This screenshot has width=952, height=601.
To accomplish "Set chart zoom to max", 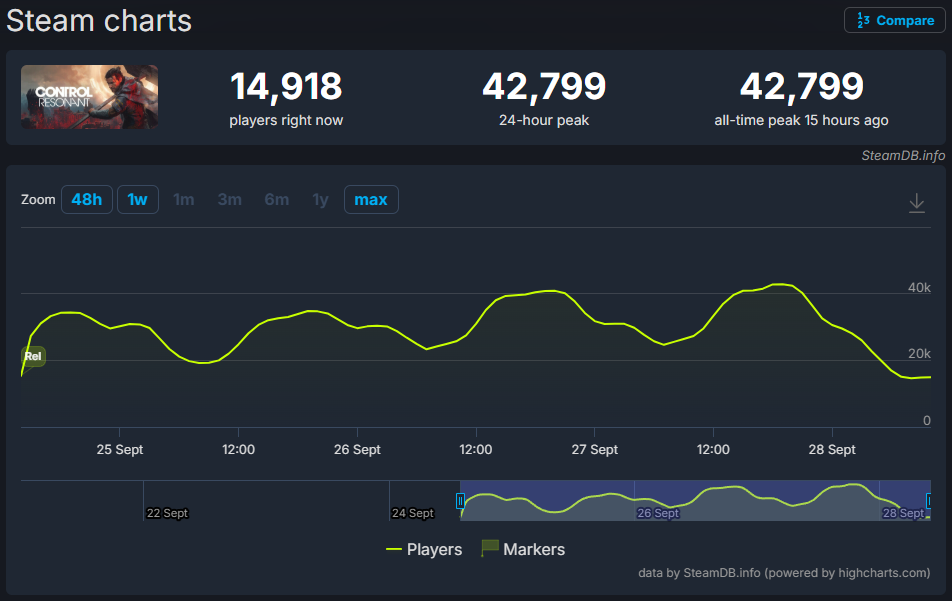I will pos(371,200).
